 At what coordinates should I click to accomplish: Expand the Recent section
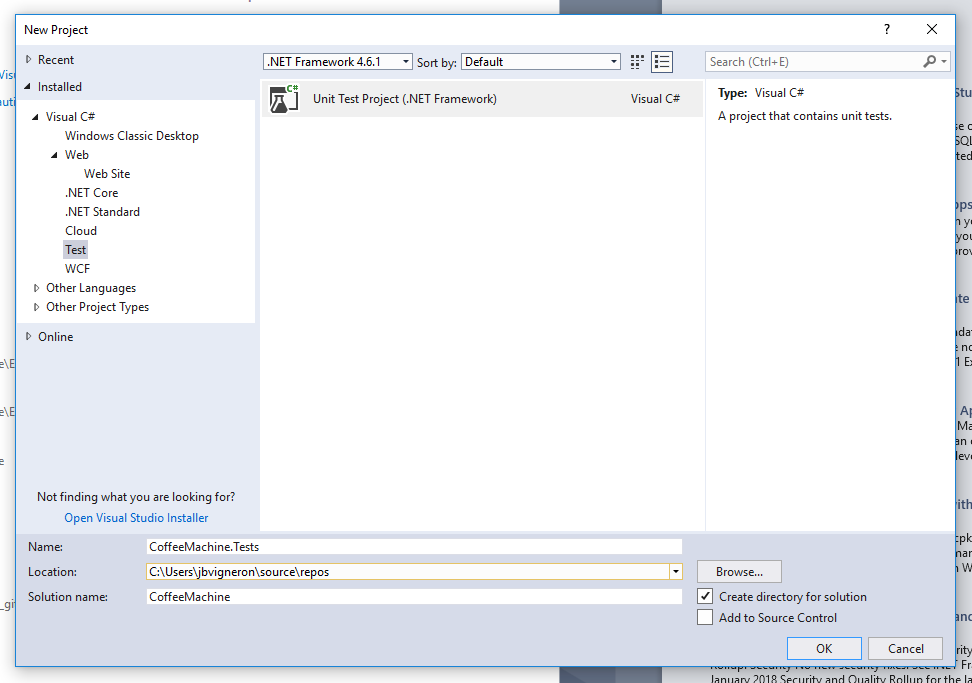coord(29,59)
